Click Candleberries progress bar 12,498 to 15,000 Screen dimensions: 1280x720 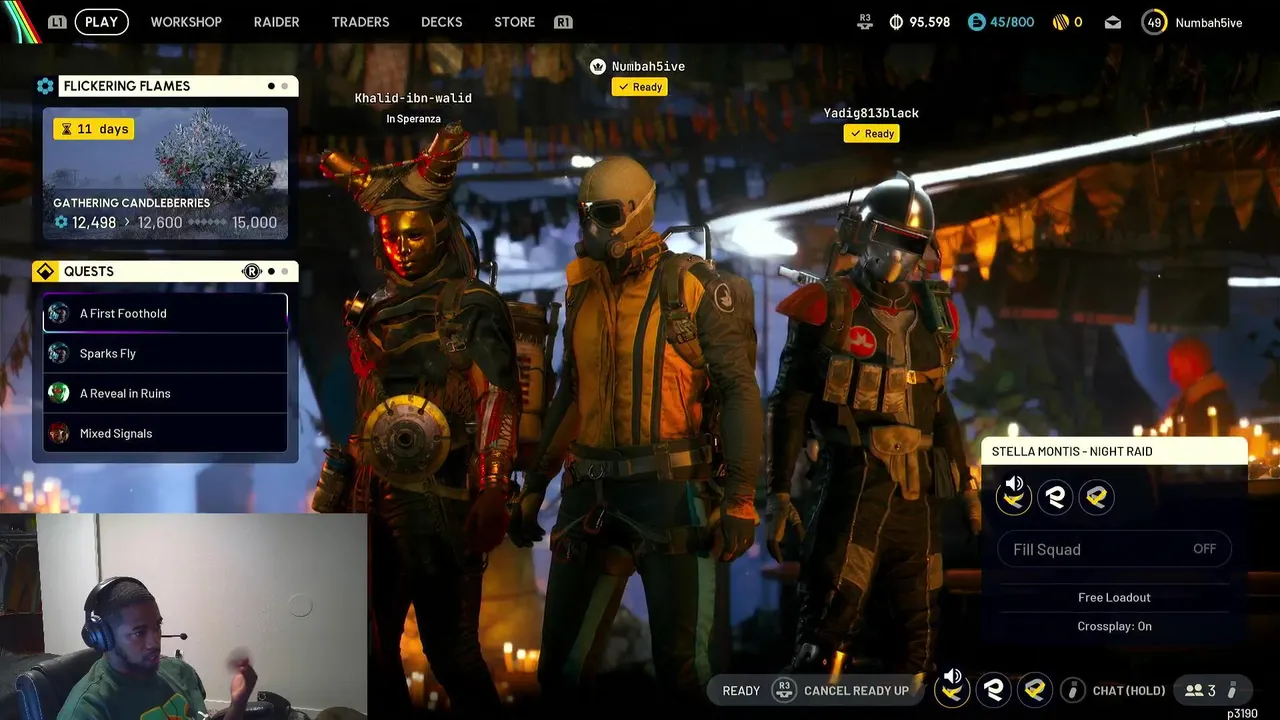(x=165, y=222)
